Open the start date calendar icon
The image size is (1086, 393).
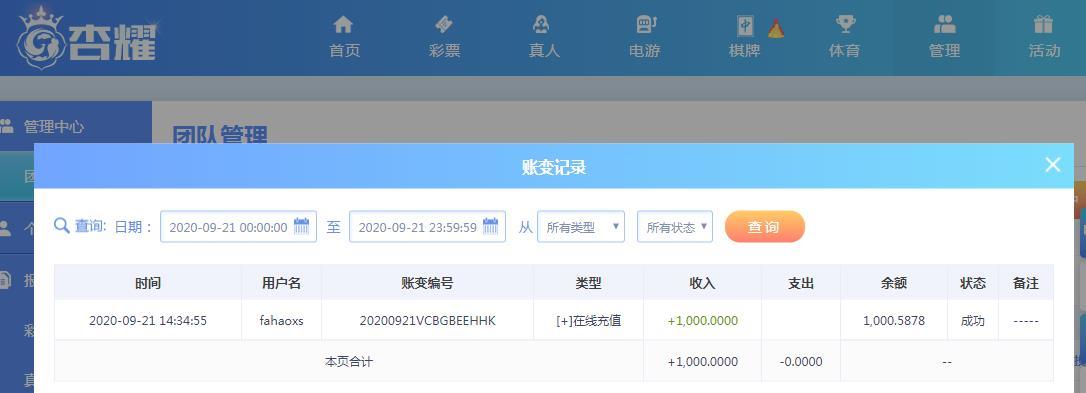301,226
